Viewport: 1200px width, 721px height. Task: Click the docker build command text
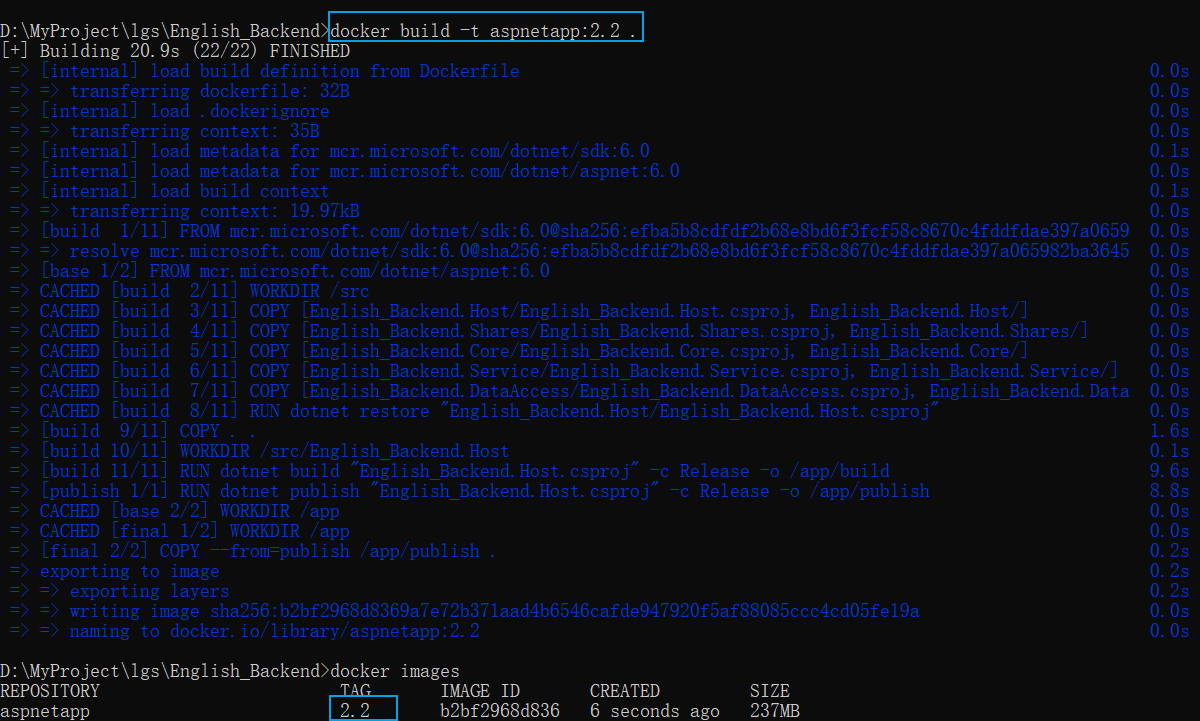pyautogui.click(x=484, y=31)
